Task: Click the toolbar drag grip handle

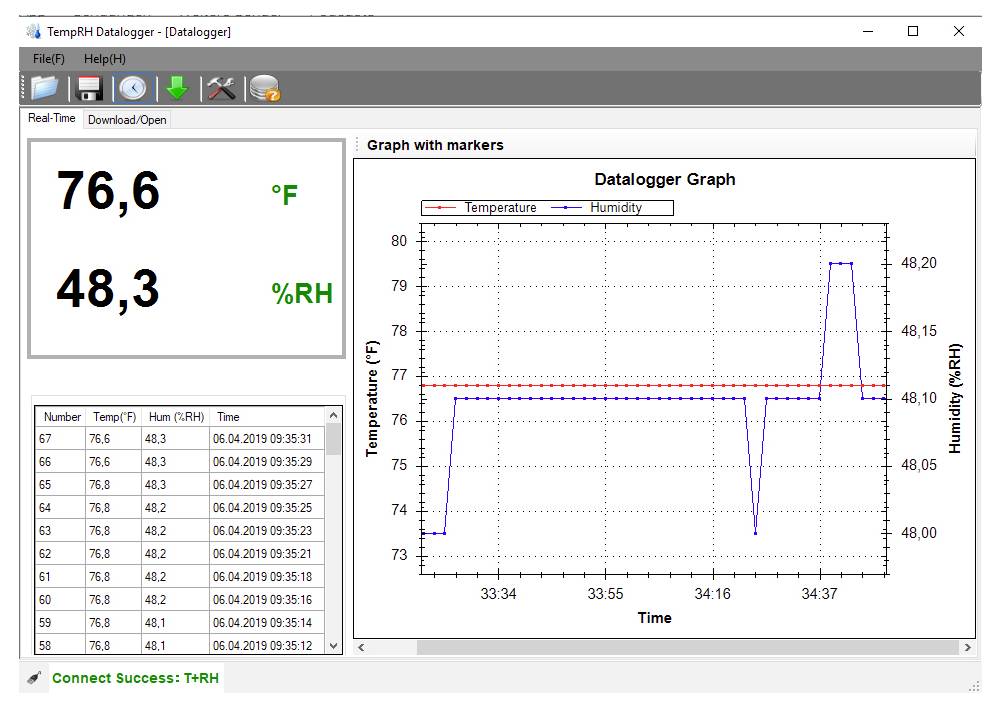Action: [23, 88]
